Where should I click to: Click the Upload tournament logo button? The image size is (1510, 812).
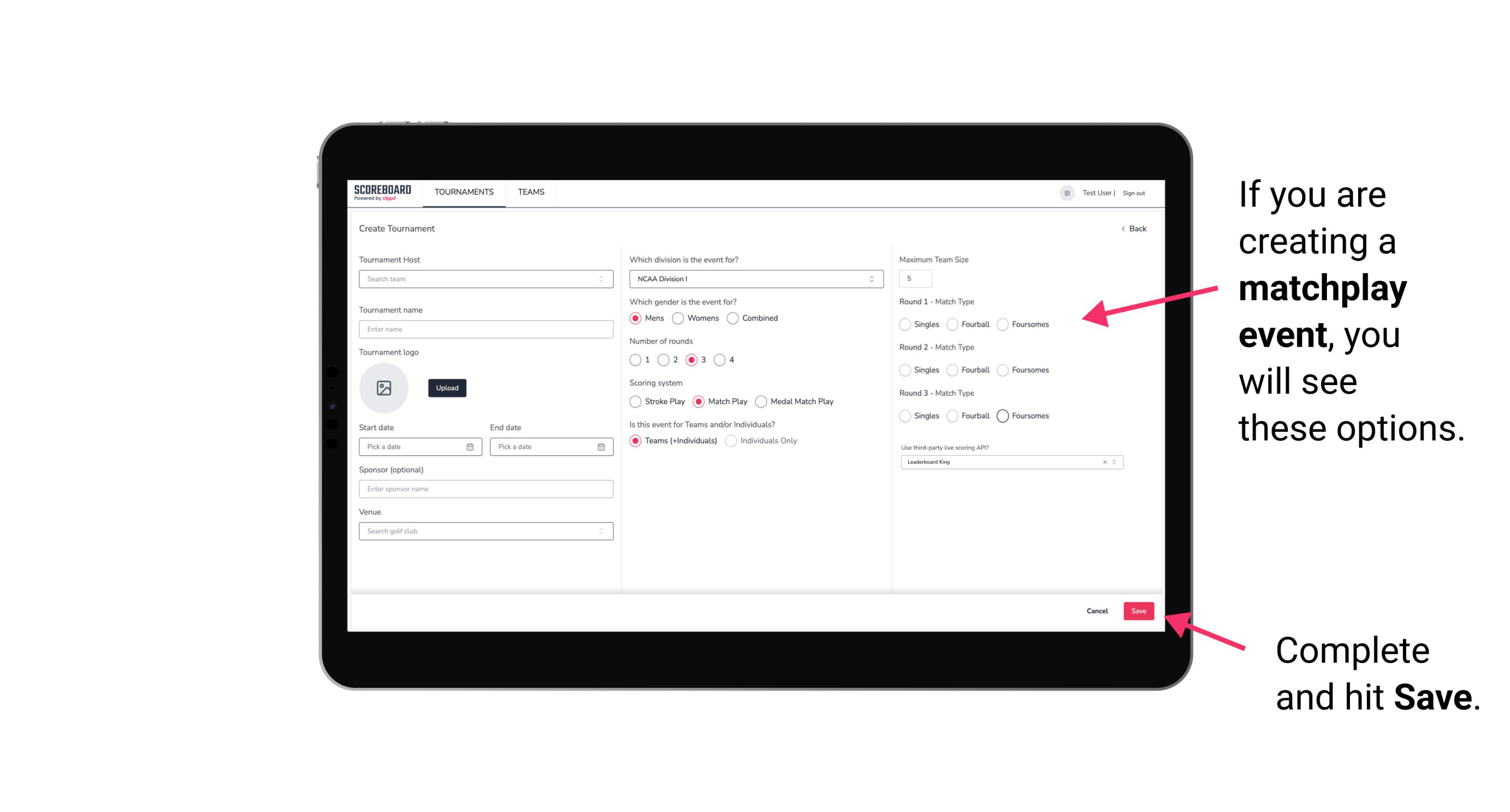tap(448, 388)
